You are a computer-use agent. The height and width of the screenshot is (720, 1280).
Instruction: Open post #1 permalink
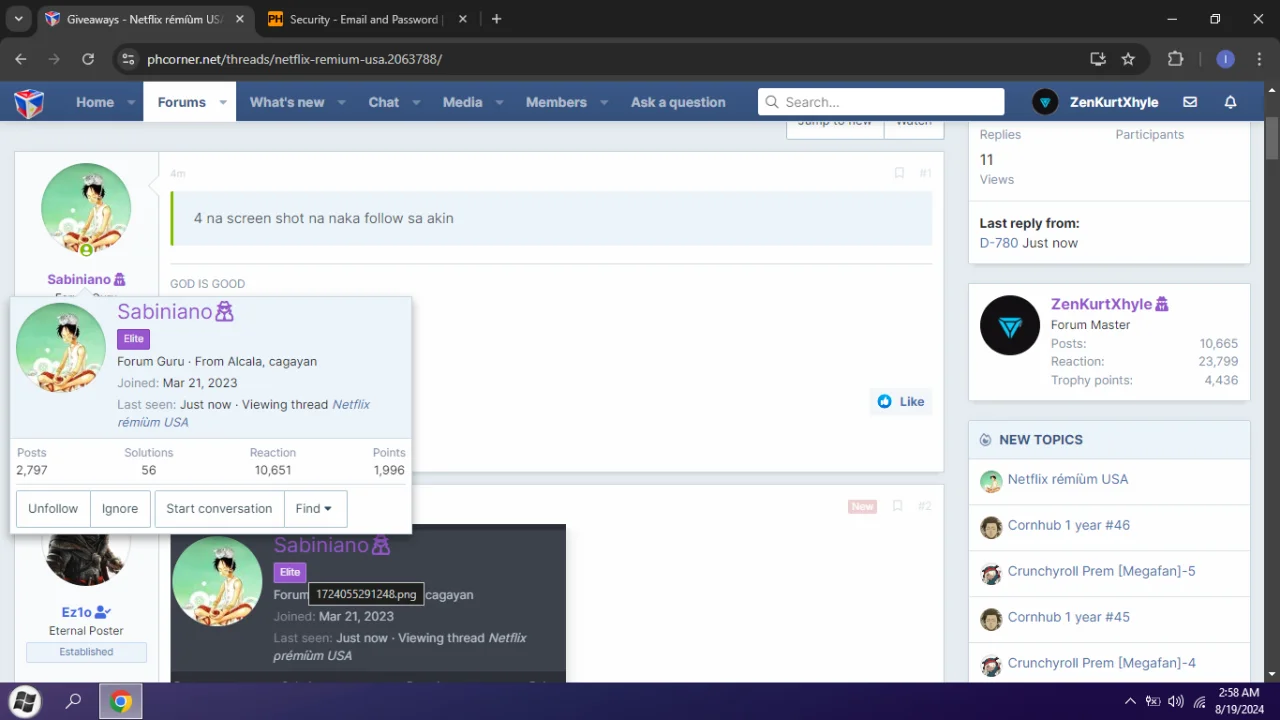coord(925,173)
